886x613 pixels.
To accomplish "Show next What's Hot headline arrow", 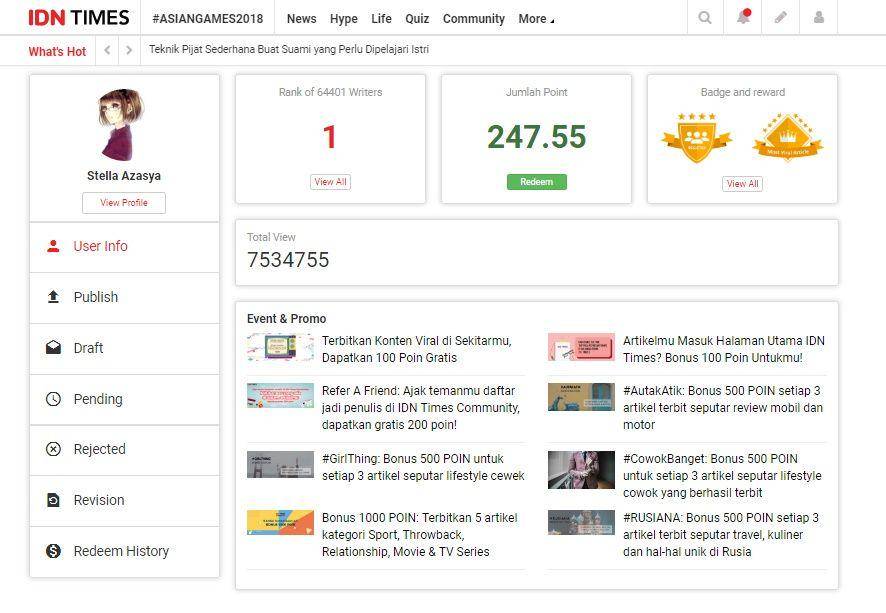I will pyautogui.click(x=129, y=50).
